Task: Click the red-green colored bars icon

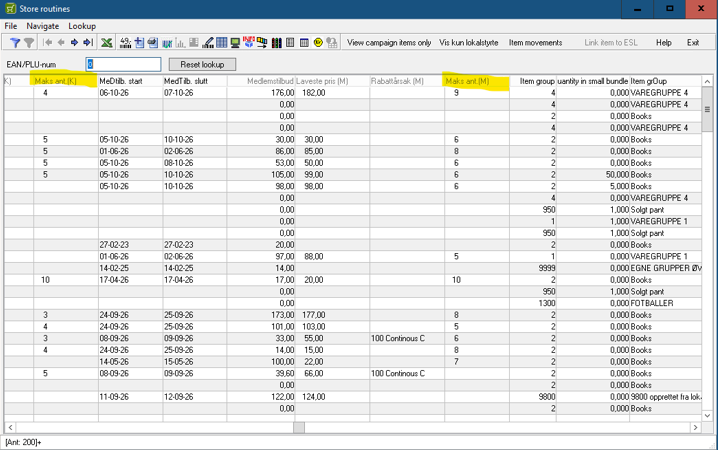Action: (277, 43)
